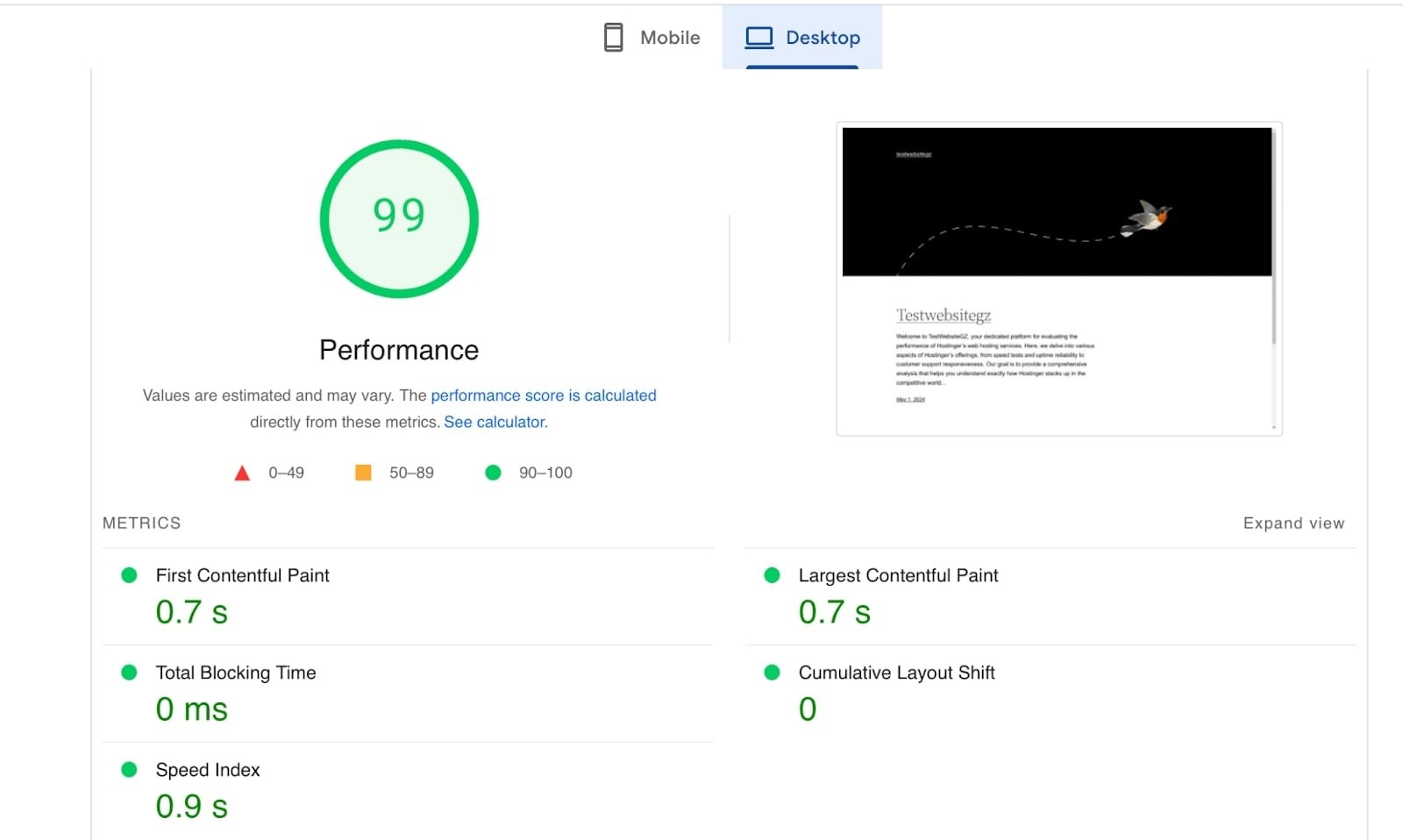
Task: Click the Cumulative Layout Shift green status dot
Action: click(772, 673)
